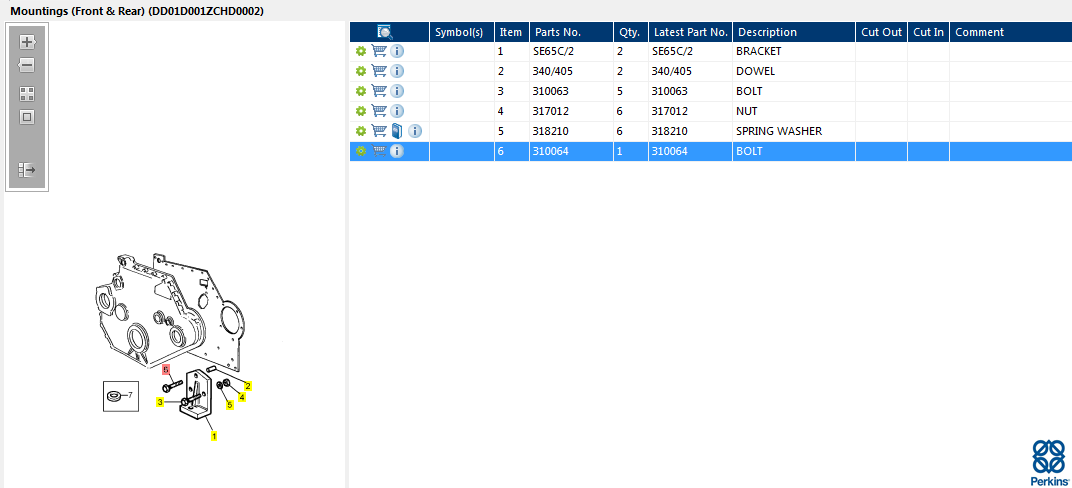1072x488 pixels.
Task: Click parts number 310063 cell
Action: [x=571, y=91]
